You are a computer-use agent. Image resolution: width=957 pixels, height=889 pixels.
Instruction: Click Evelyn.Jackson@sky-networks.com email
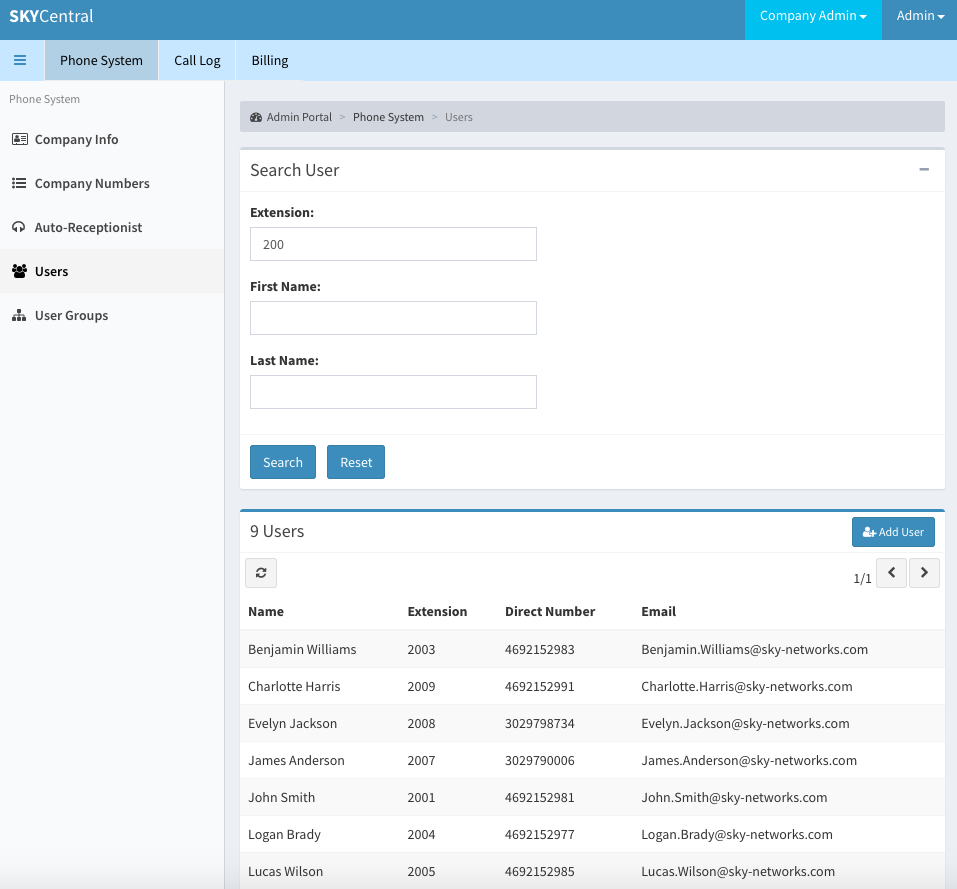[745, 724]
